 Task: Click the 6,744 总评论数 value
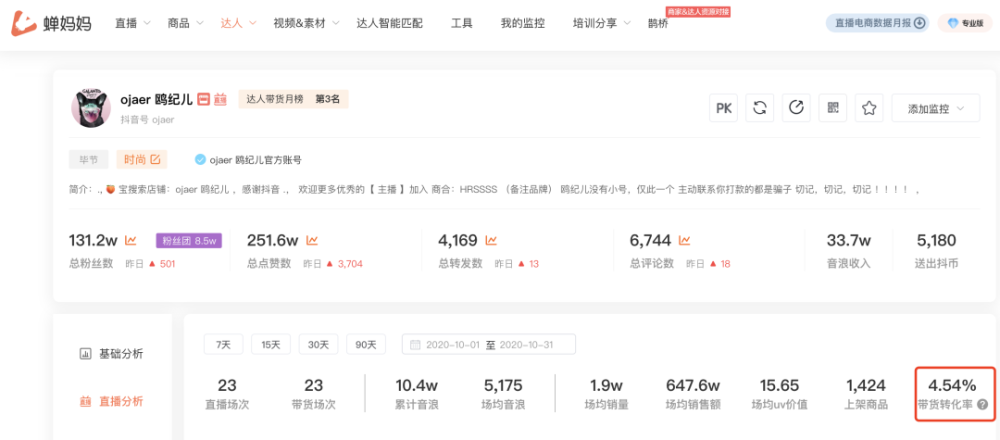coord(650,240)
